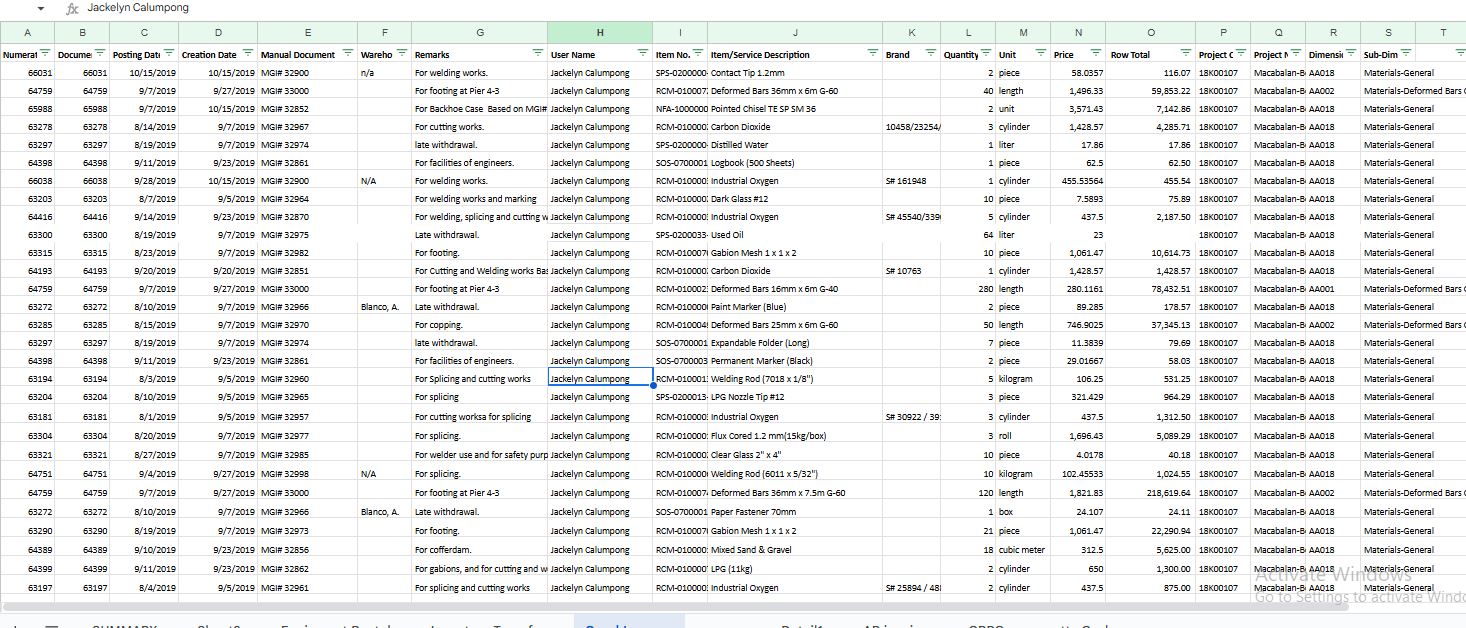Select manual document MGI# 32852
The height and width of the screenshot is (628, 1466).
[308, 109]
